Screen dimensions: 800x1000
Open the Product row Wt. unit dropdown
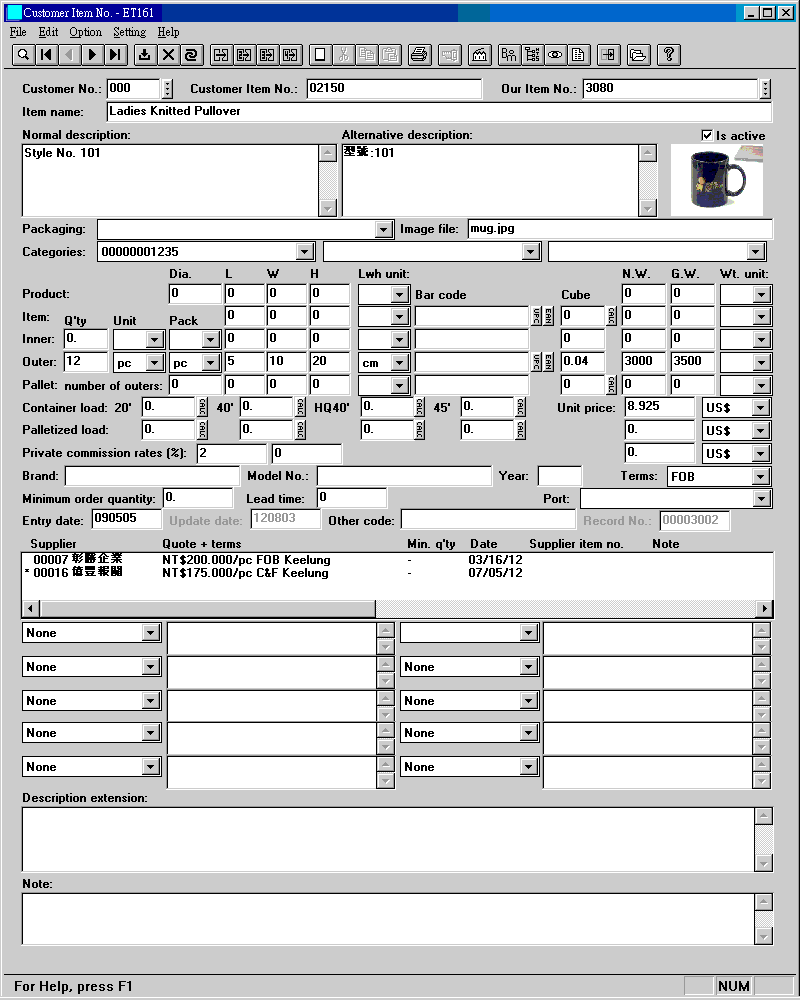pyautogui.click(x=762, y=294)
